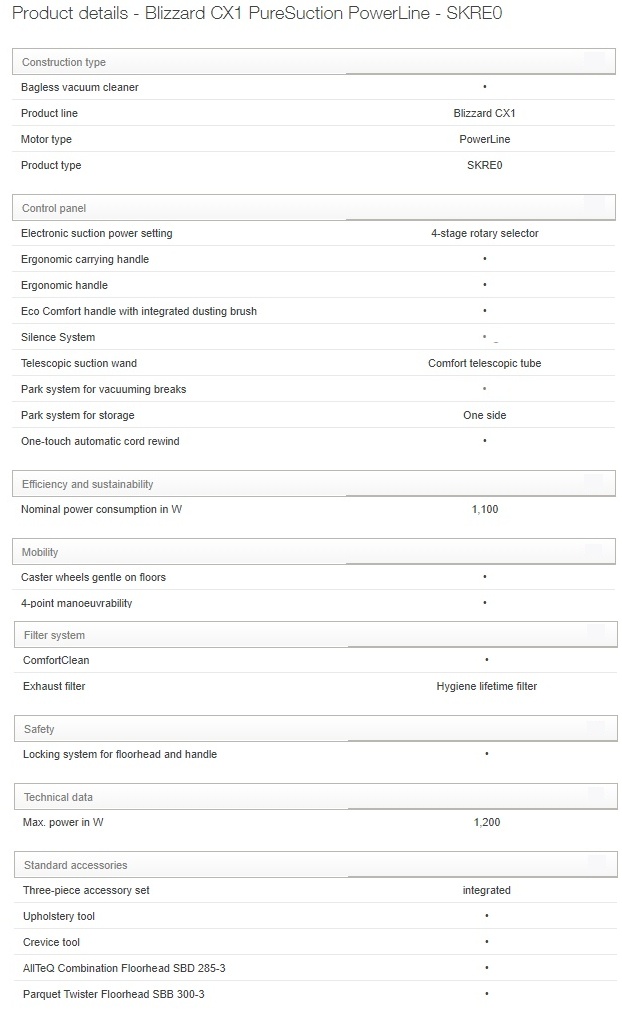
Task: Click the PowerLine motor type value
Action: 484,139
